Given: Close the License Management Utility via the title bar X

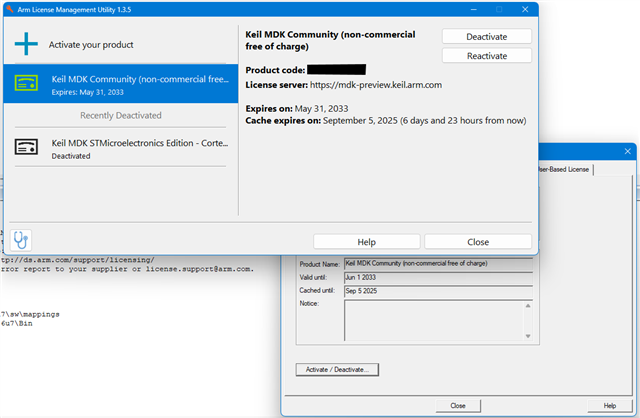Looking at the screenshot, I should (525, 9).
